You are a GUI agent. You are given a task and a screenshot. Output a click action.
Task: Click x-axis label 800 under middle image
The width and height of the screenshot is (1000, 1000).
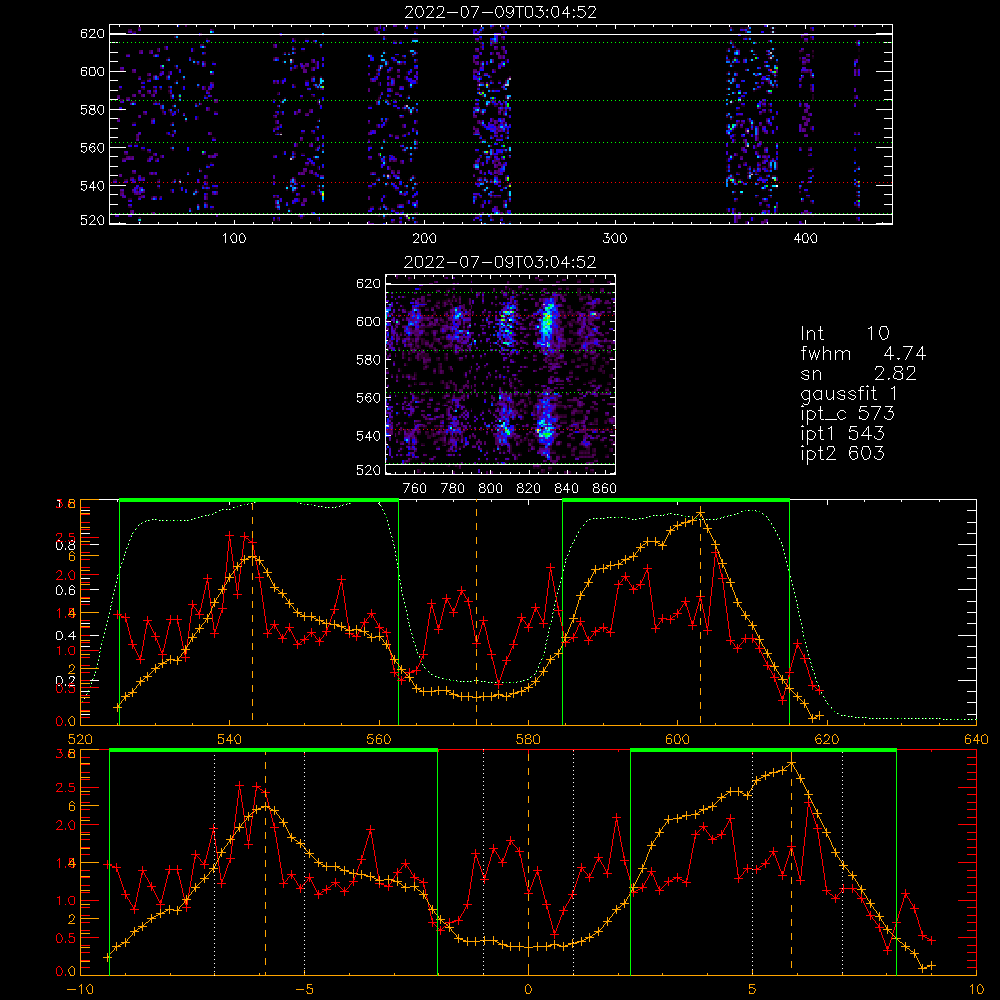490,489
